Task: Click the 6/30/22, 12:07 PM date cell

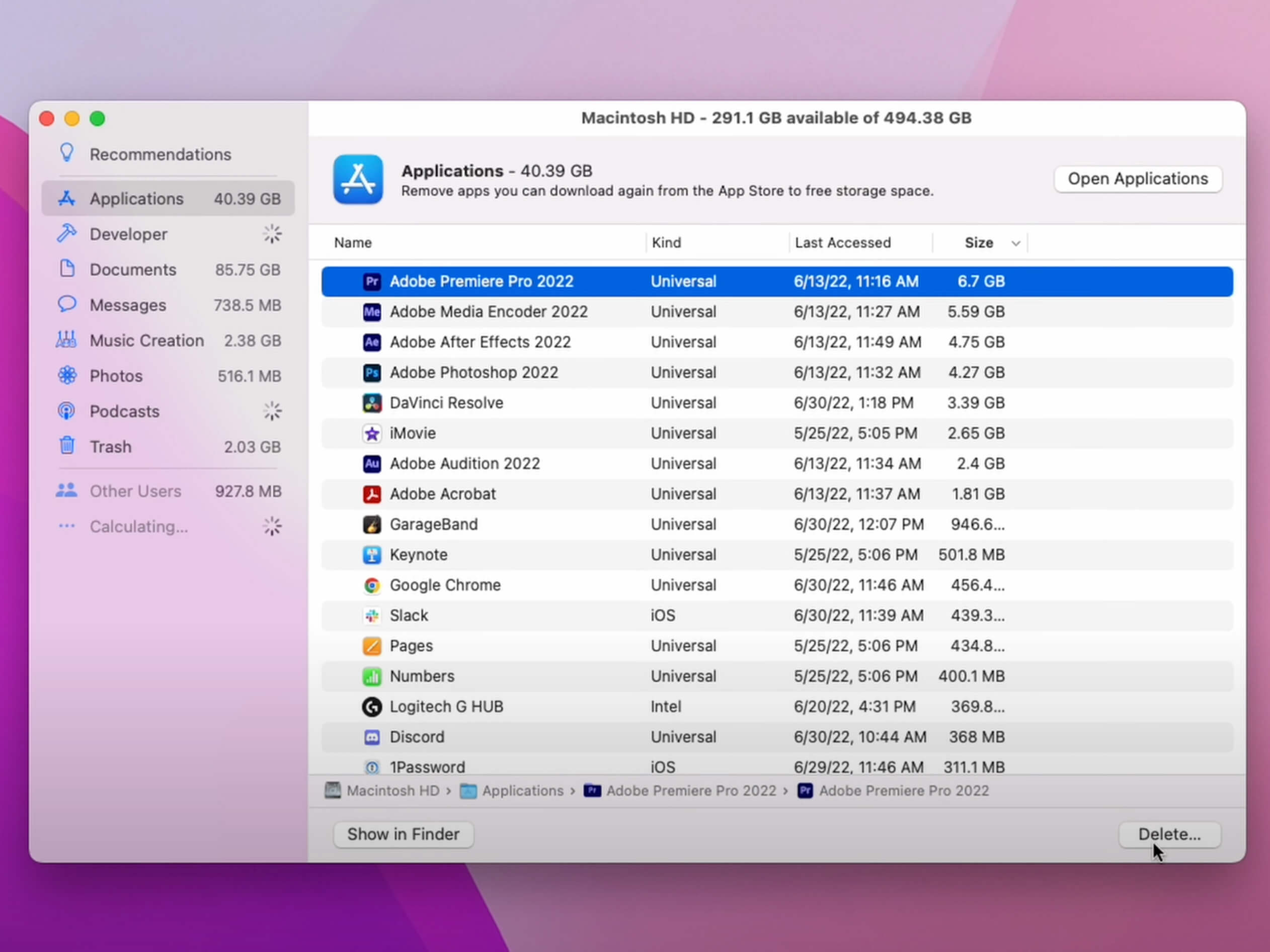Action: [x=858, y=525]
